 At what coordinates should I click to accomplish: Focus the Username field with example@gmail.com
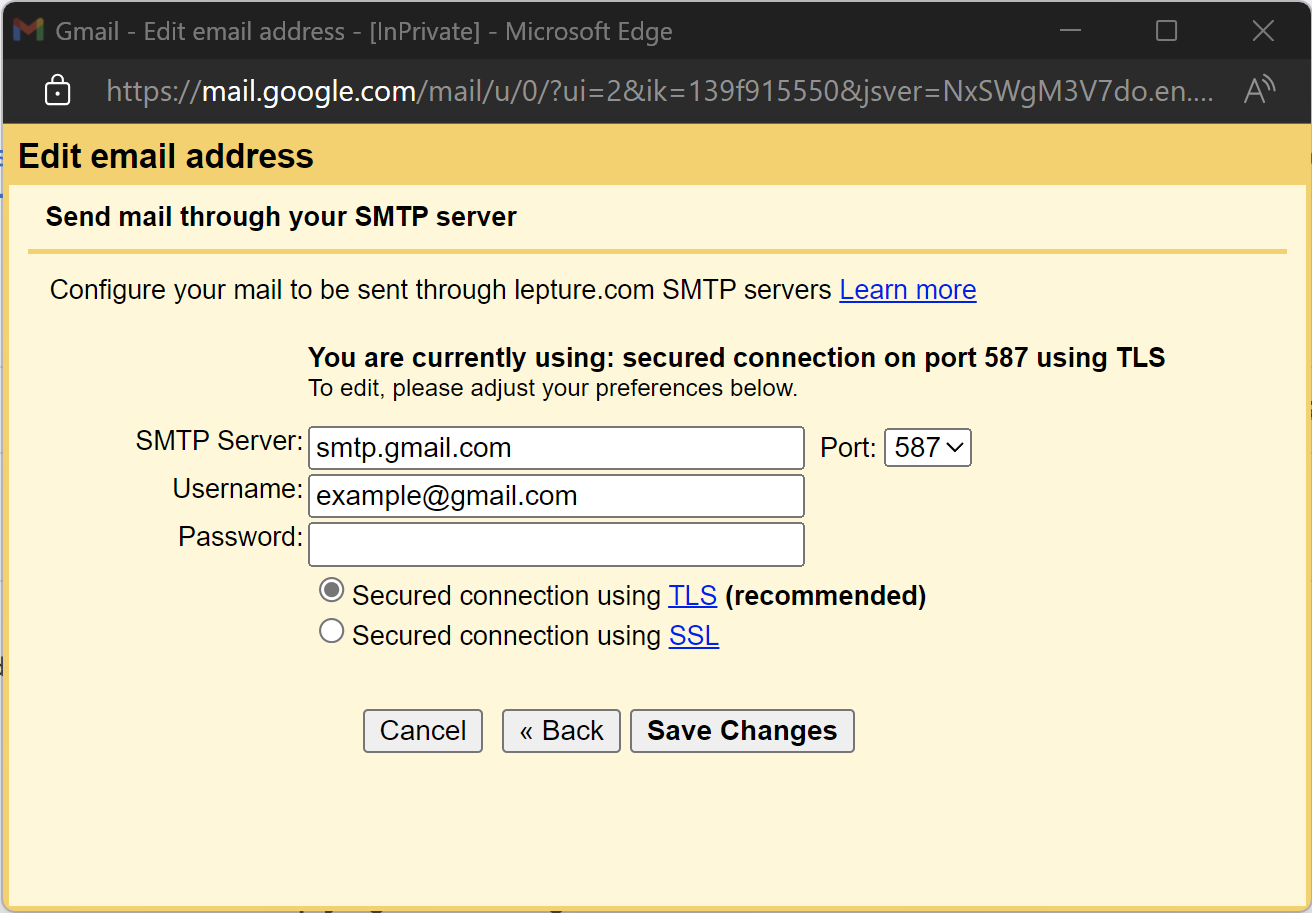(556, 496)
